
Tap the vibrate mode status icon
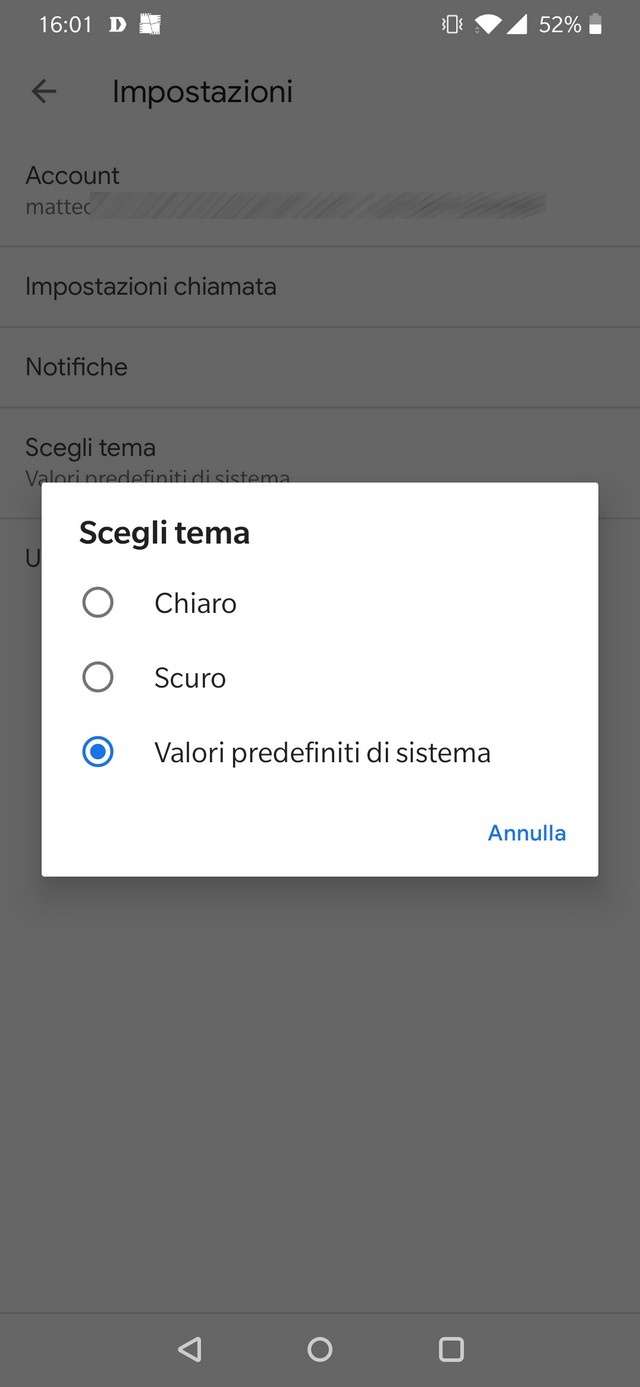point(452,25)
